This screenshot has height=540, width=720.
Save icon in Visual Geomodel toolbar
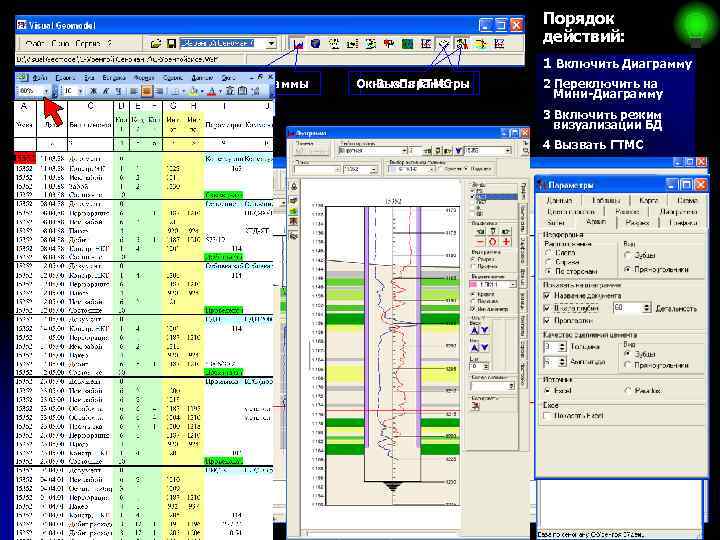tap(171, 44)
